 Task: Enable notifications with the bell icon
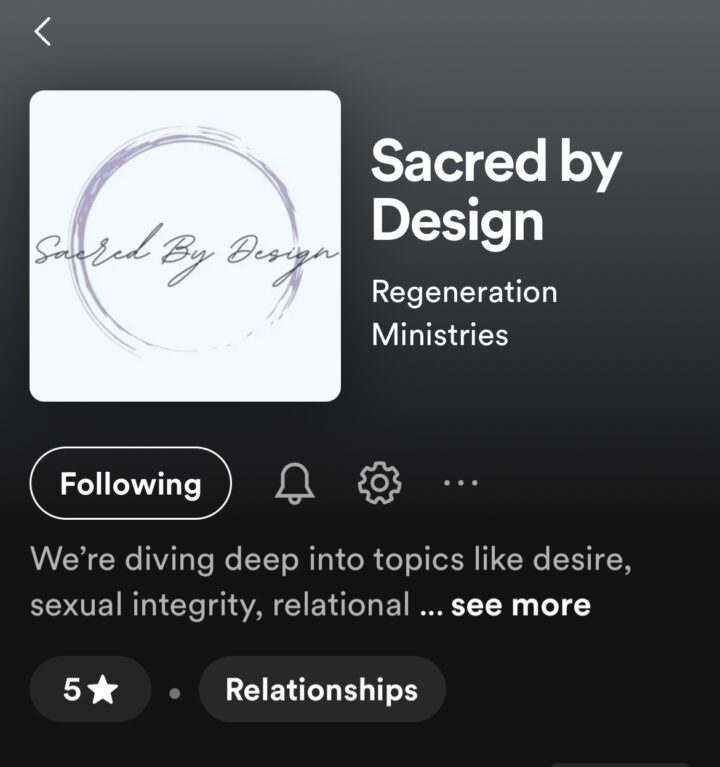pyautogui.click(x=294, y=484)
